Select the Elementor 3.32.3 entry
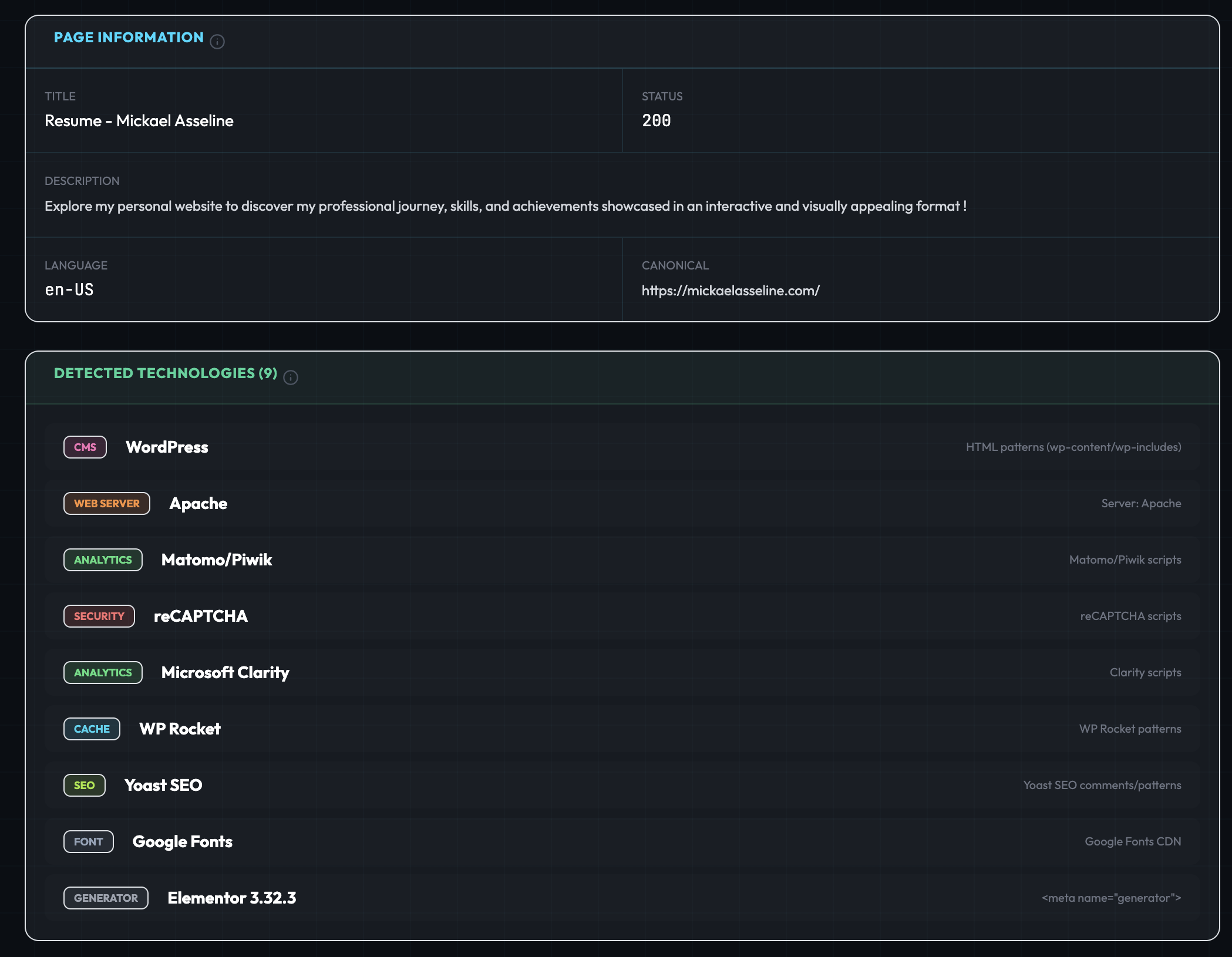Screen dimensions: 1232x957 232,898
